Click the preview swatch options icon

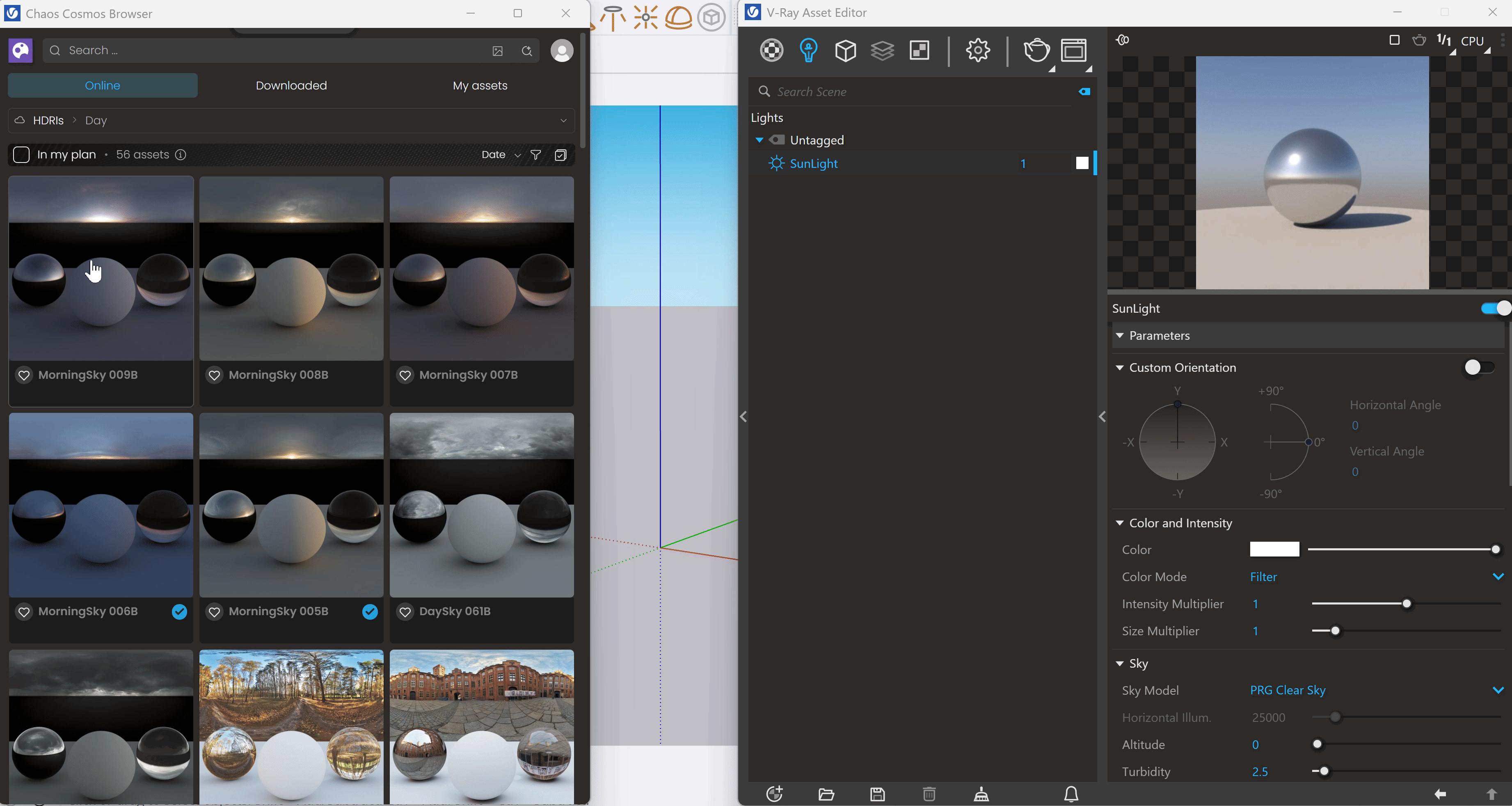[x=1122, y=40]
